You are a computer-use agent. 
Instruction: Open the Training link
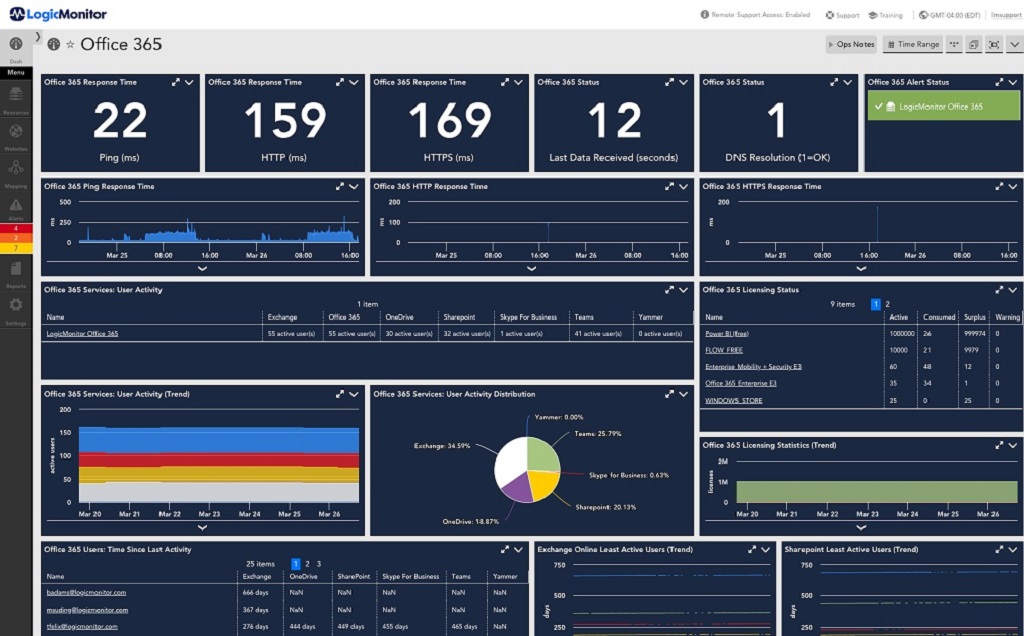tap(885, 15)
